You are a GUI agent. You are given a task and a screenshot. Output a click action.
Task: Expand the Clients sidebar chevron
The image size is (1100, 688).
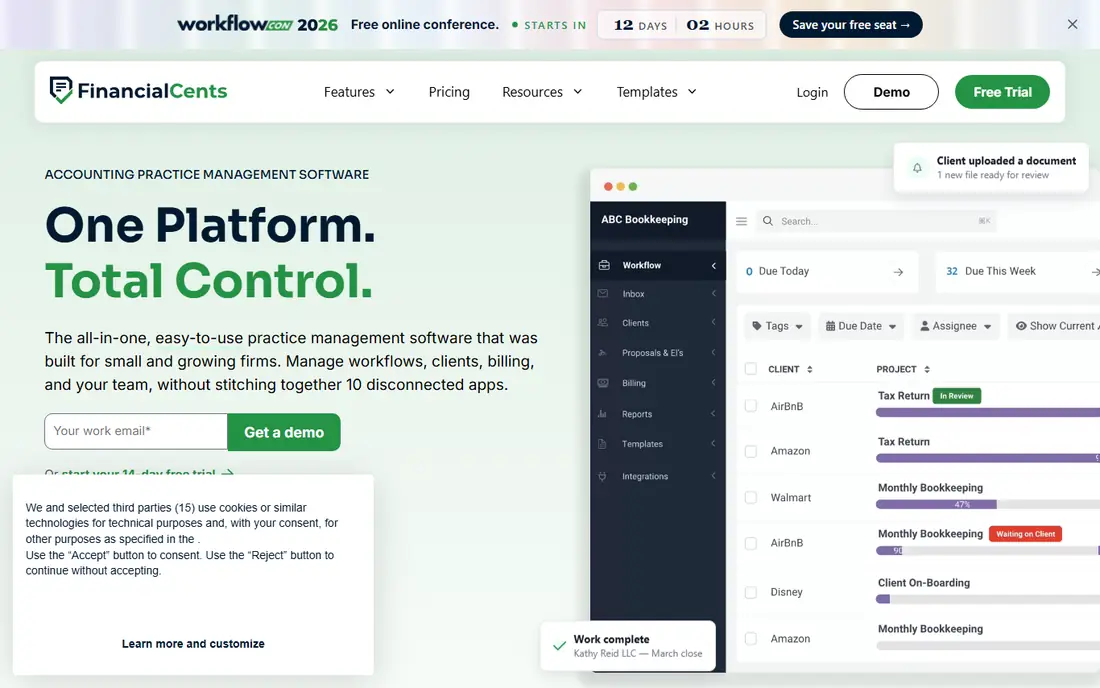[x=713, y=323]
